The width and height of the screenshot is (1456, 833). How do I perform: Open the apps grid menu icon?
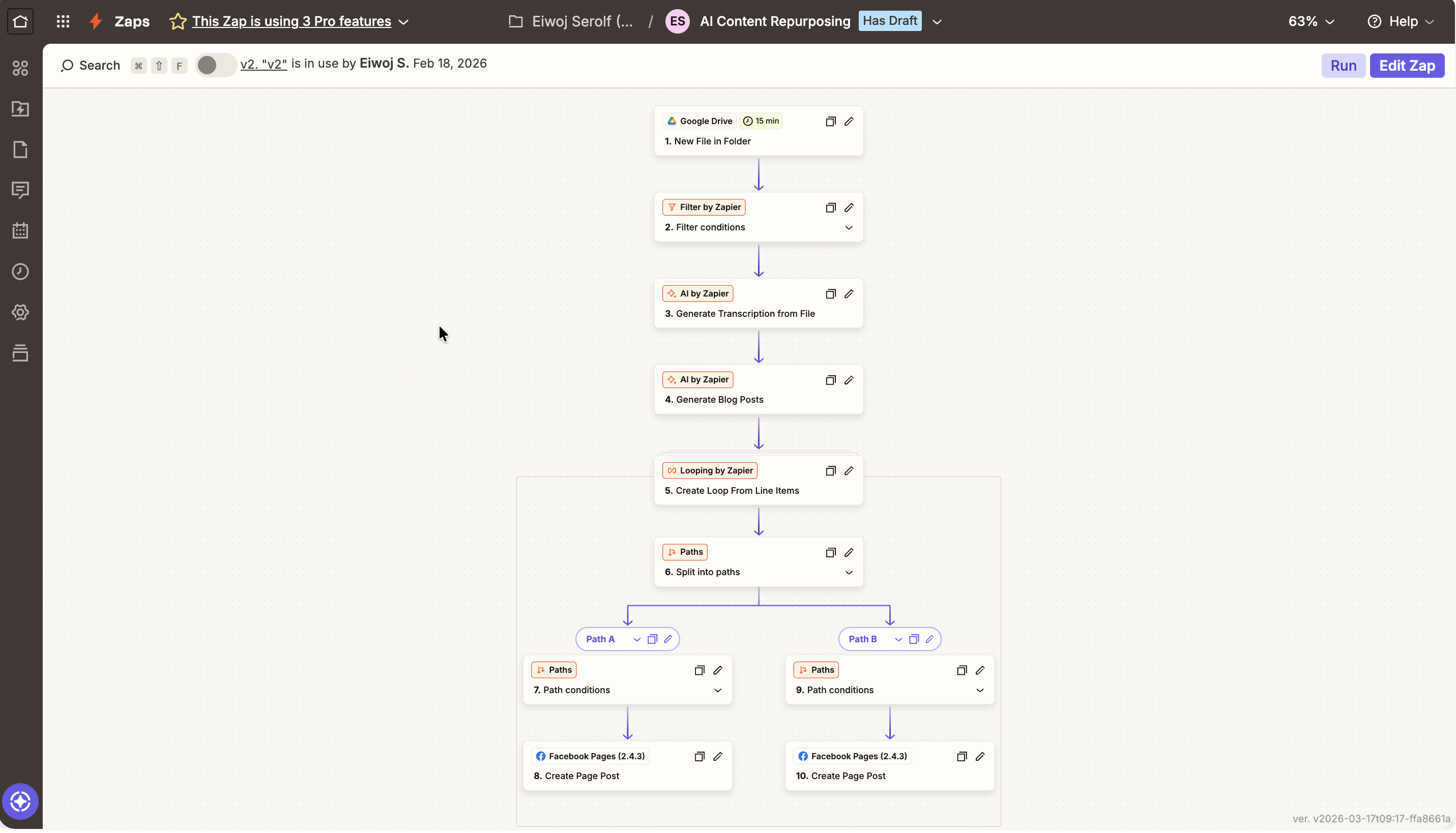[63, 22]
